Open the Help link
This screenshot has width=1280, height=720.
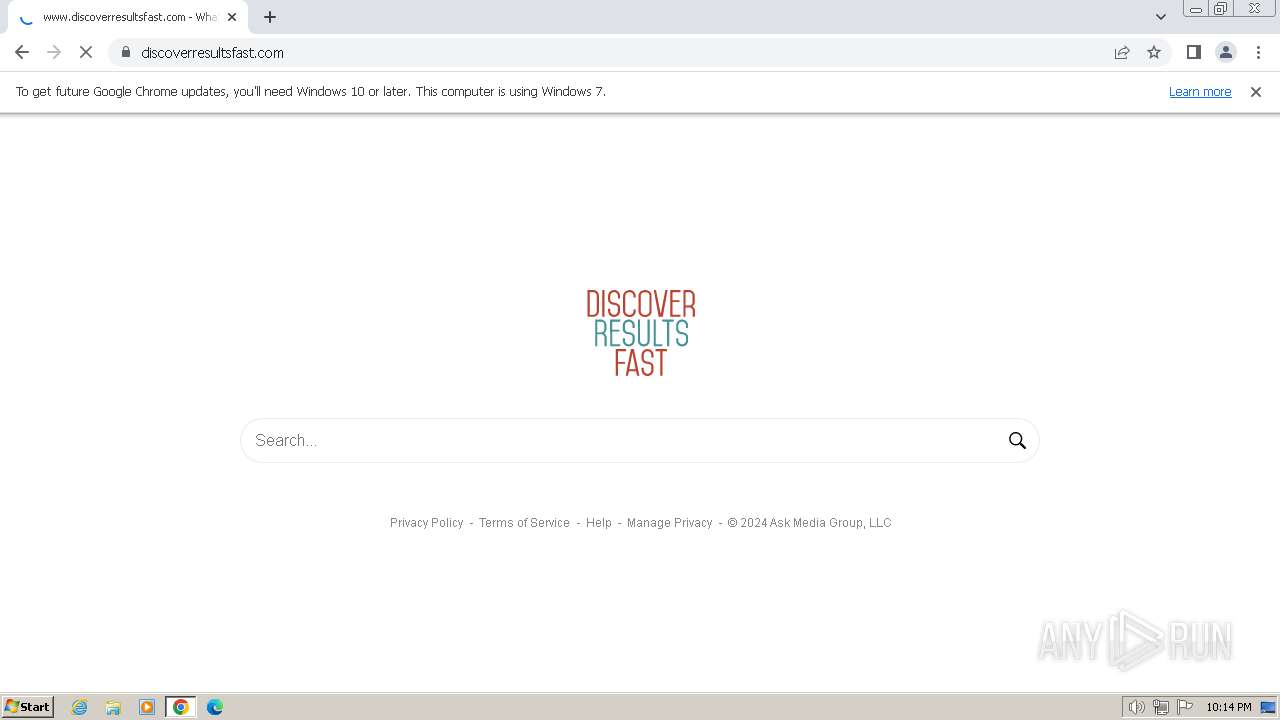click(x=598, y=523)
